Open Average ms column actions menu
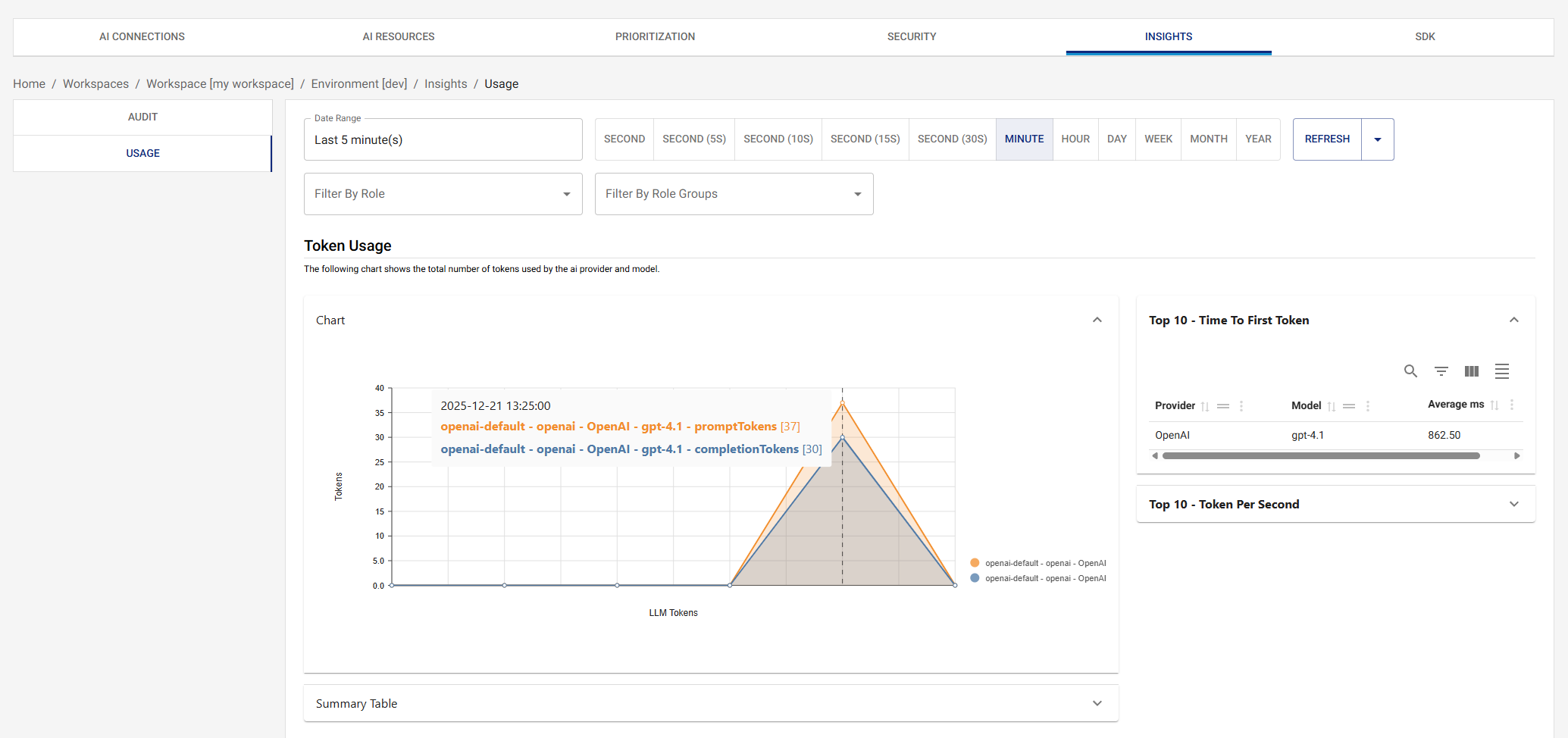 (1512, 405)
